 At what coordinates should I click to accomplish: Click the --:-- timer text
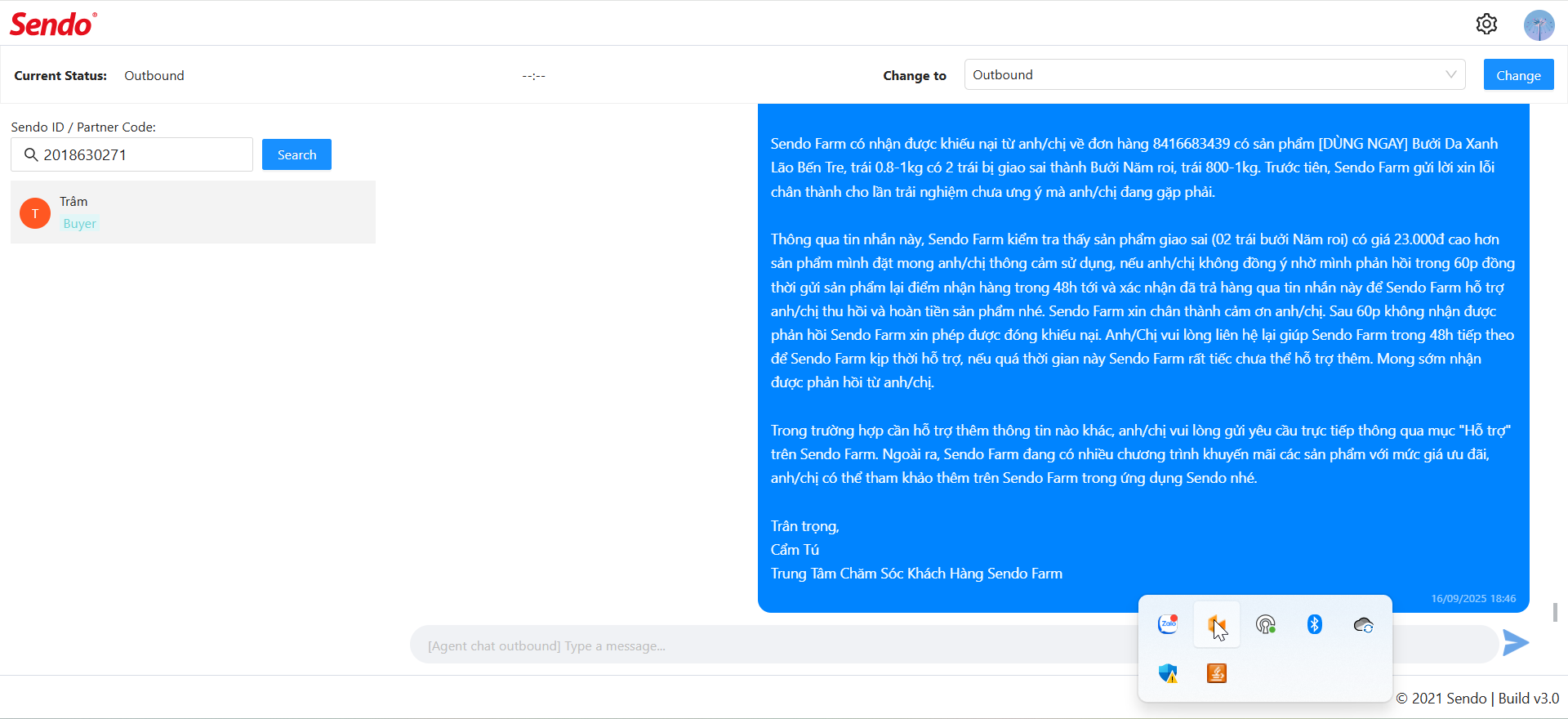[x=534, y=75]
